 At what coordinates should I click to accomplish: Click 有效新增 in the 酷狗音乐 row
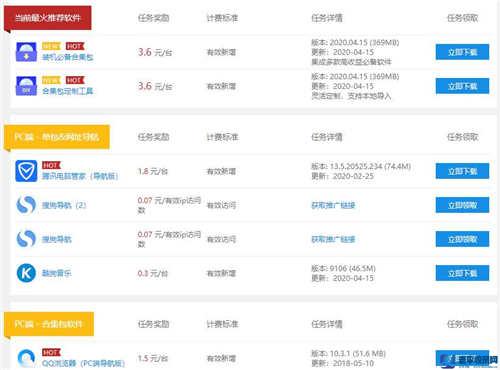coord(221,273)
